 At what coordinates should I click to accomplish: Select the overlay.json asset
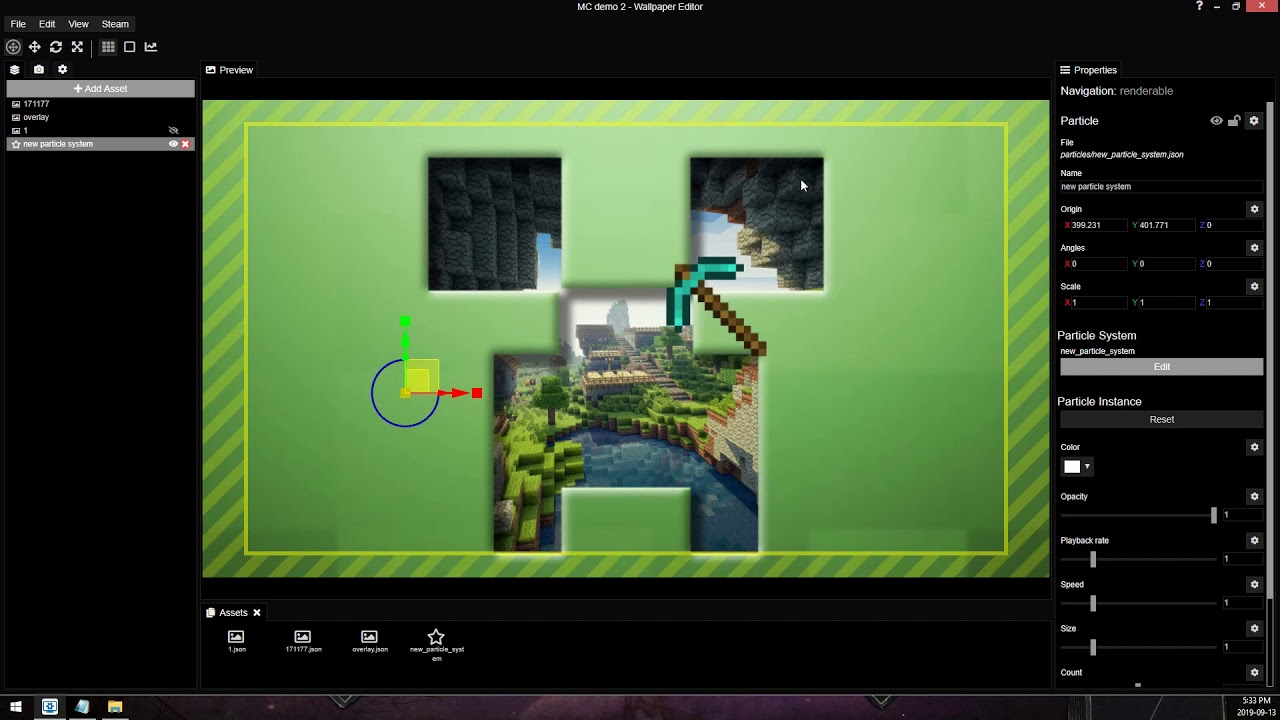[369, 641]
